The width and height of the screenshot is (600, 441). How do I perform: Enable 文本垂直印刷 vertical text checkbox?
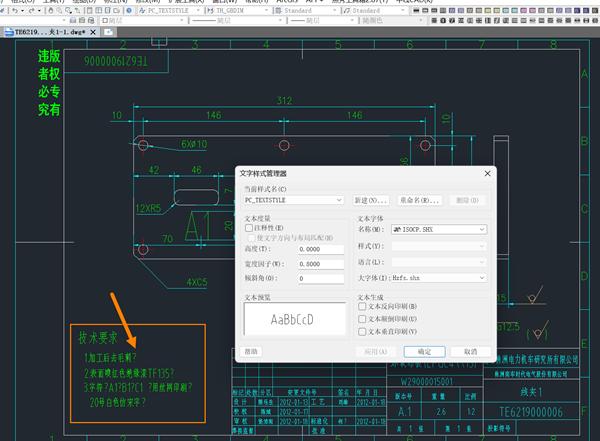[x=363, y=331]
